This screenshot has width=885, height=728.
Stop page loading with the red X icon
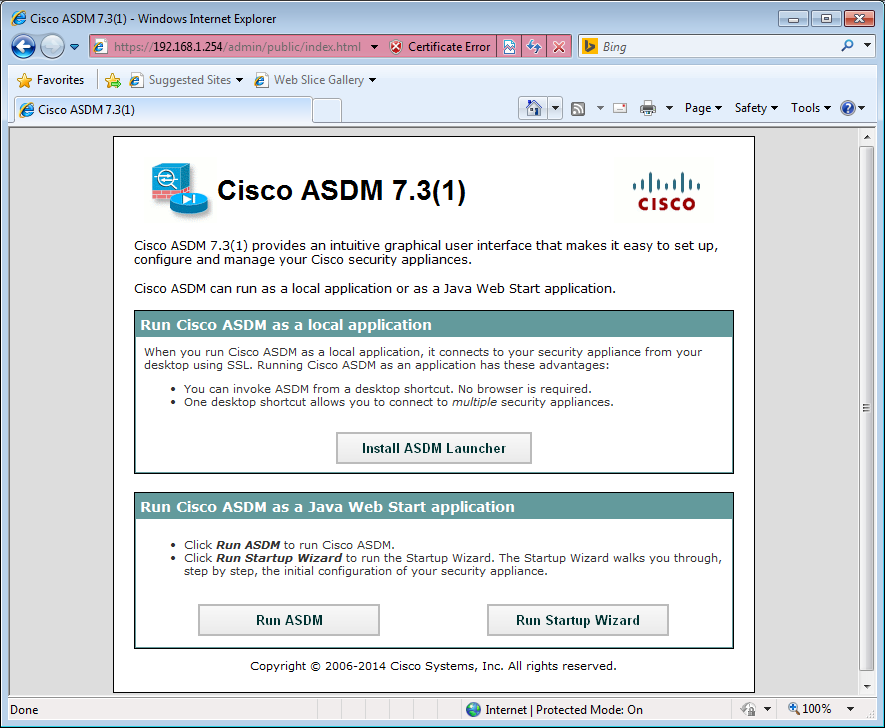click(559, 47)
